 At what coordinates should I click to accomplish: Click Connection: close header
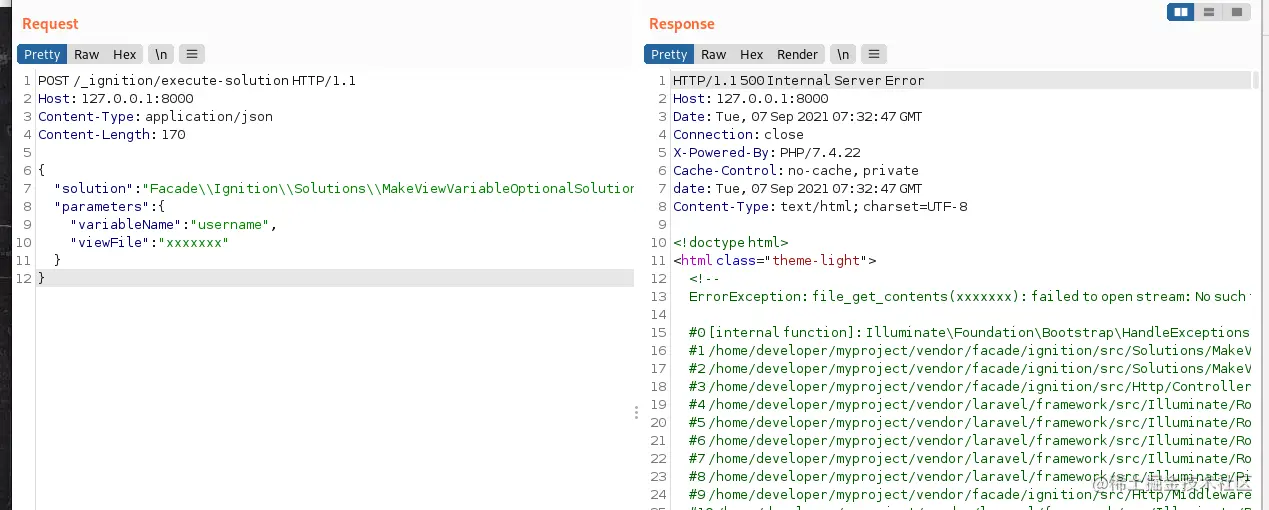738,135
